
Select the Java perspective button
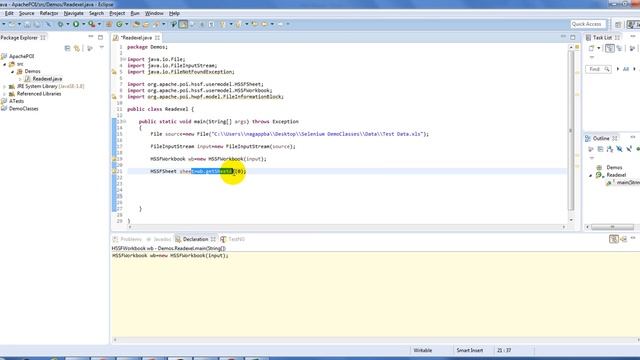633,24
